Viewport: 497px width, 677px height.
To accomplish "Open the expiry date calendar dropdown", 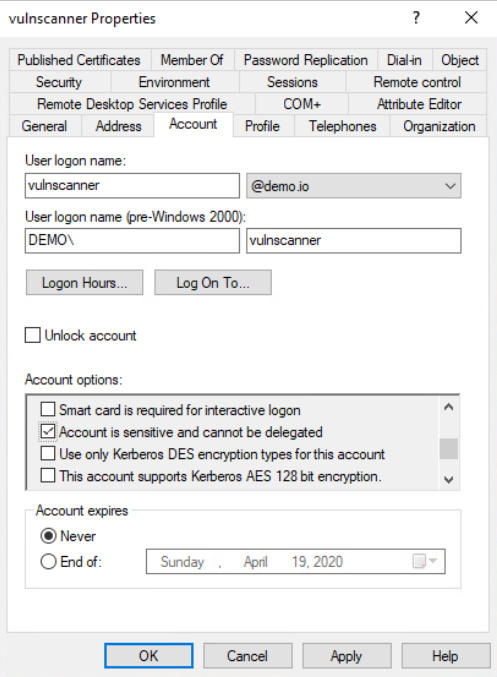I will 425,561.
